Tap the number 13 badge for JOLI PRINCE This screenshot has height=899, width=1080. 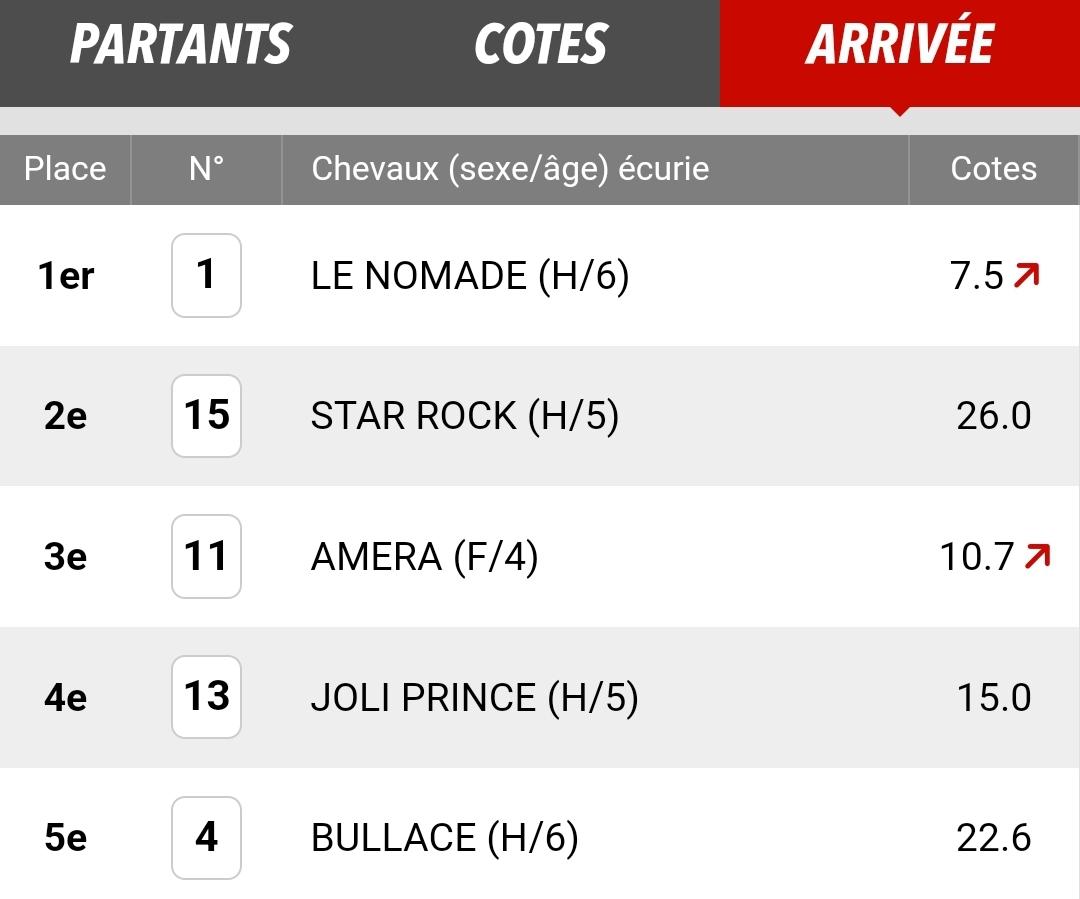[206, 697]
